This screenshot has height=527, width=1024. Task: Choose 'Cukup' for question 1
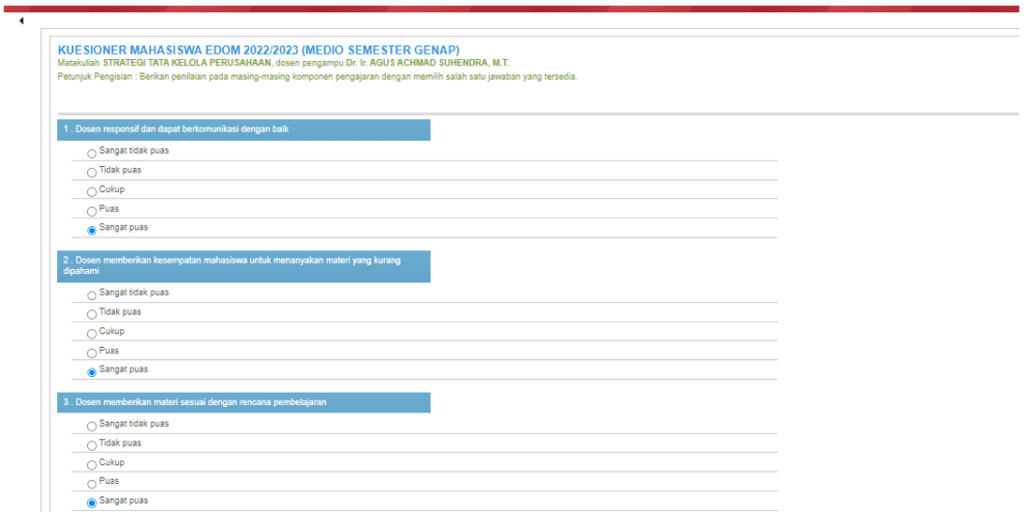pyautogui.click(x=92, y=192)
